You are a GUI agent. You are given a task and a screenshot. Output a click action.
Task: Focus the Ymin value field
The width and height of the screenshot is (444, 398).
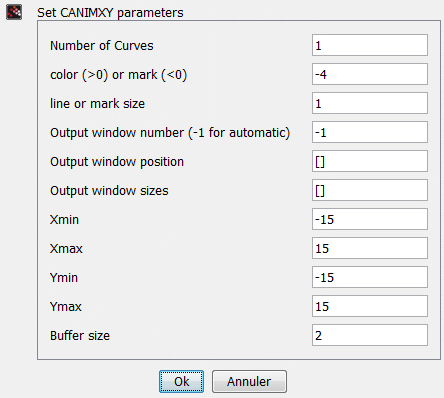pyautogui.click(x=370, y=277)
